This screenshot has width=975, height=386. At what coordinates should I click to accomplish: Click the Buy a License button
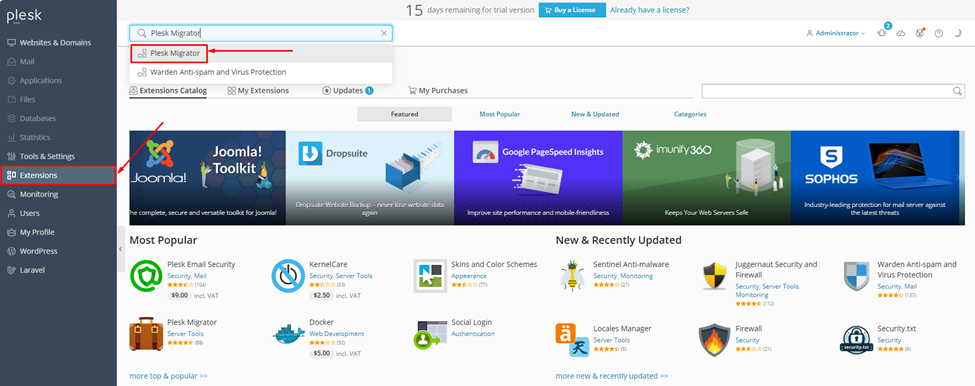click(571, 10)
